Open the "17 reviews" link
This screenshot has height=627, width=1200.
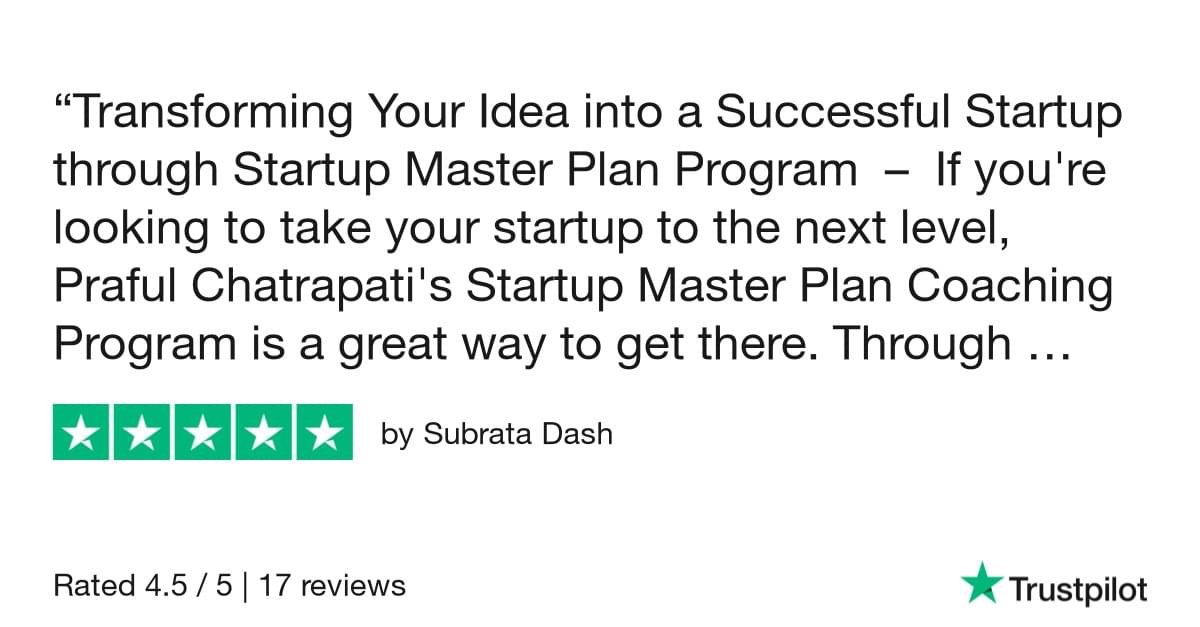tap(332, 585)
